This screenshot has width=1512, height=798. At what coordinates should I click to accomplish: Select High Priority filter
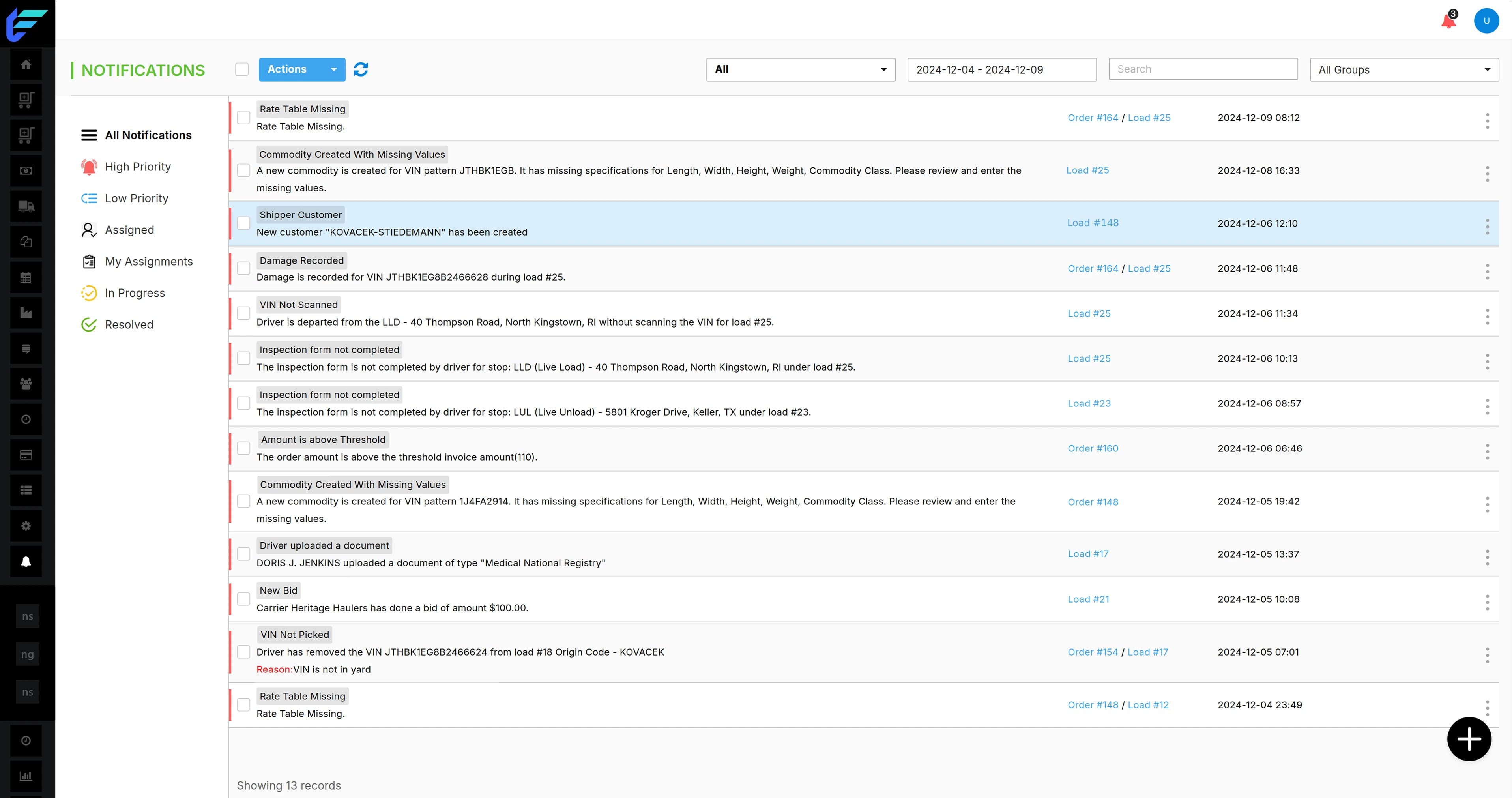[125, 167]
